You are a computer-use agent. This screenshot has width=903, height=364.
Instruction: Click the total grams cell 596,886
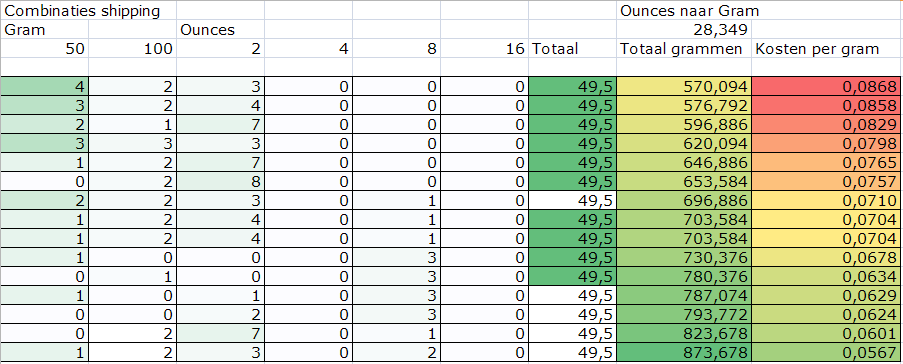[x=684, y=124]
